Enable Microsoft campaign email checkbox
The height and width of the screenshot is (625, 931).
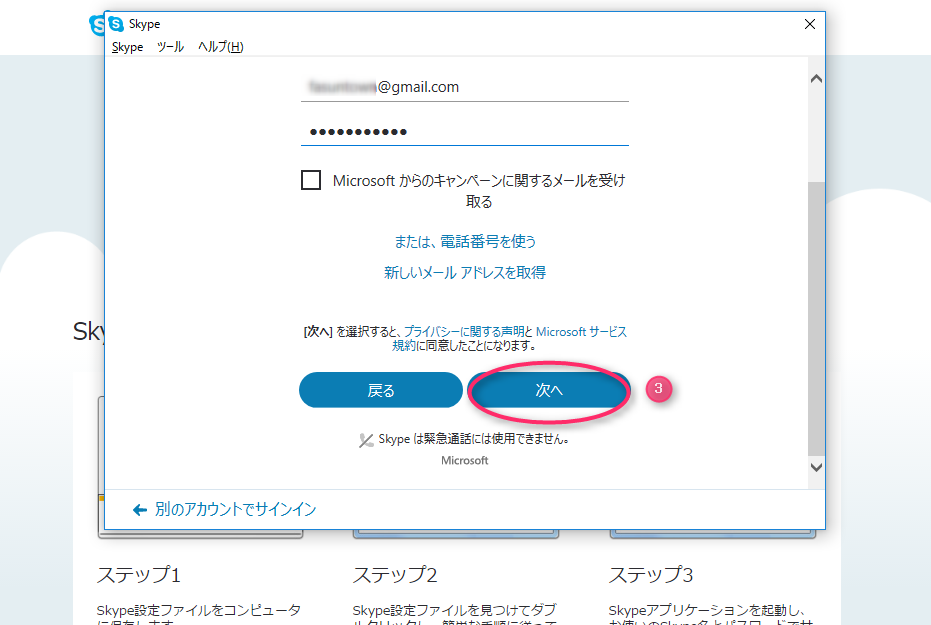311,180
